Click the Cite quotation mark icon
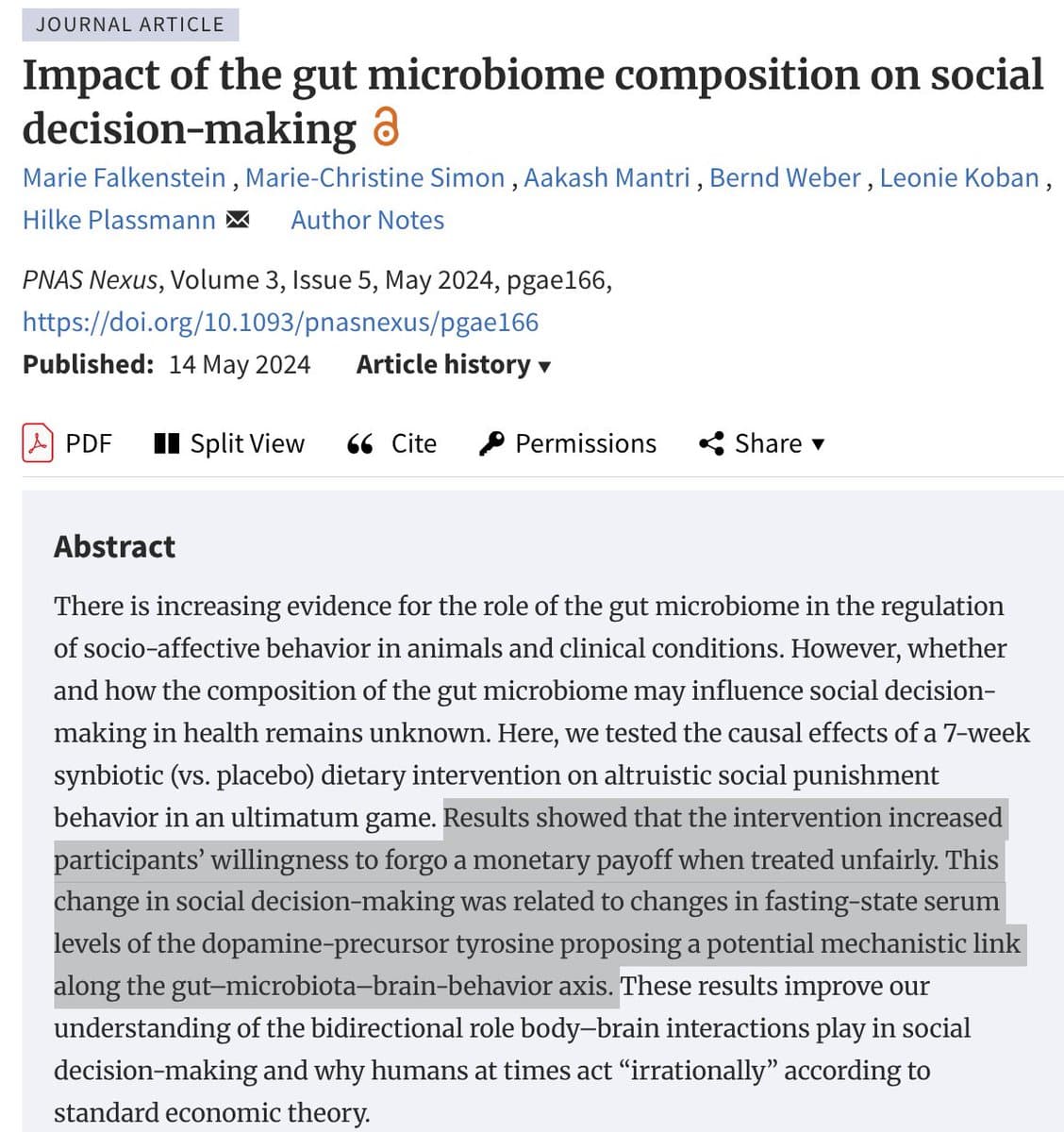 [359, 443]
